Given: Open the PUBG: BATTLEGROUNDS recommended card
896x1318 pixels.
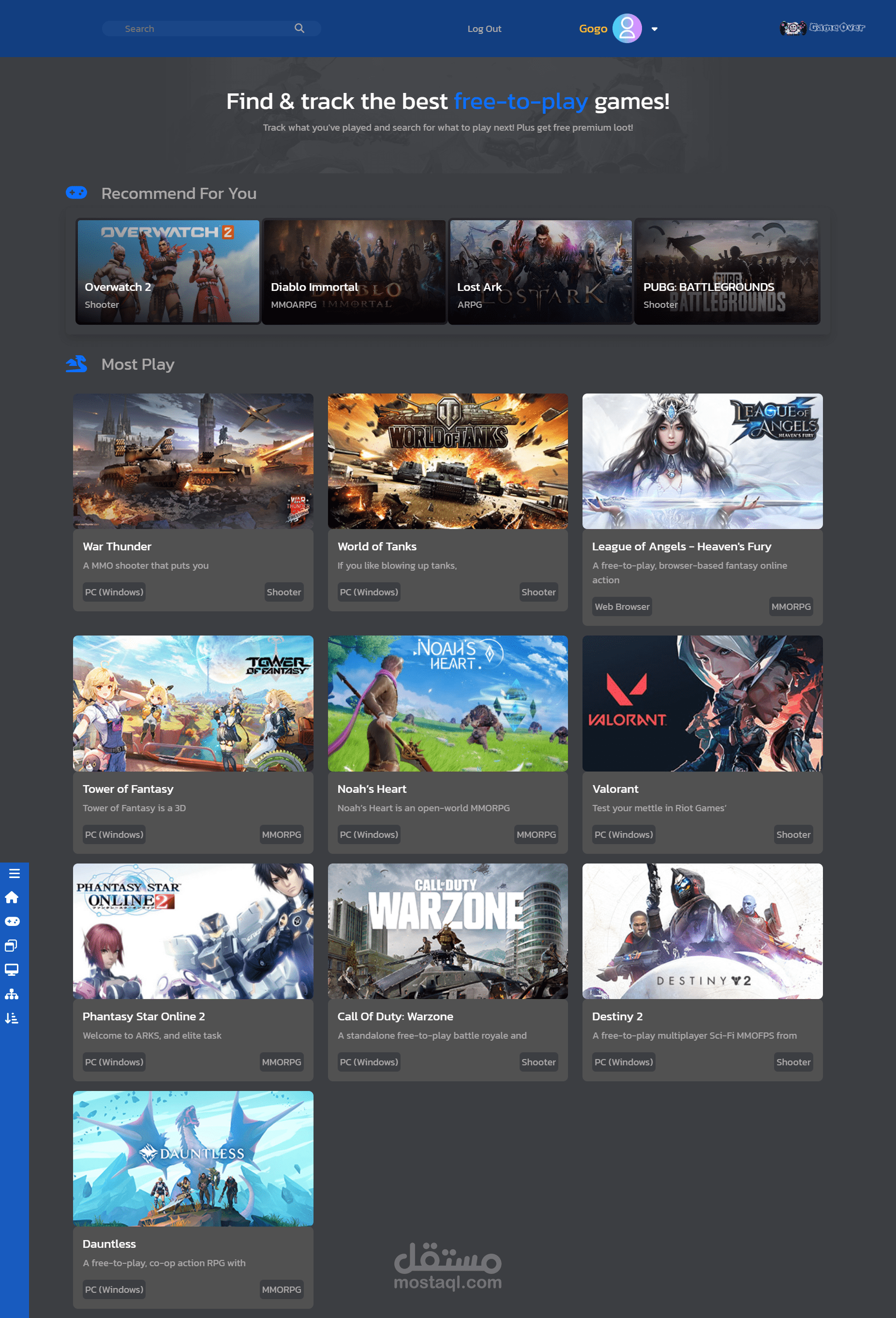Looking at the screenshot, I should (x=727, y=272).
